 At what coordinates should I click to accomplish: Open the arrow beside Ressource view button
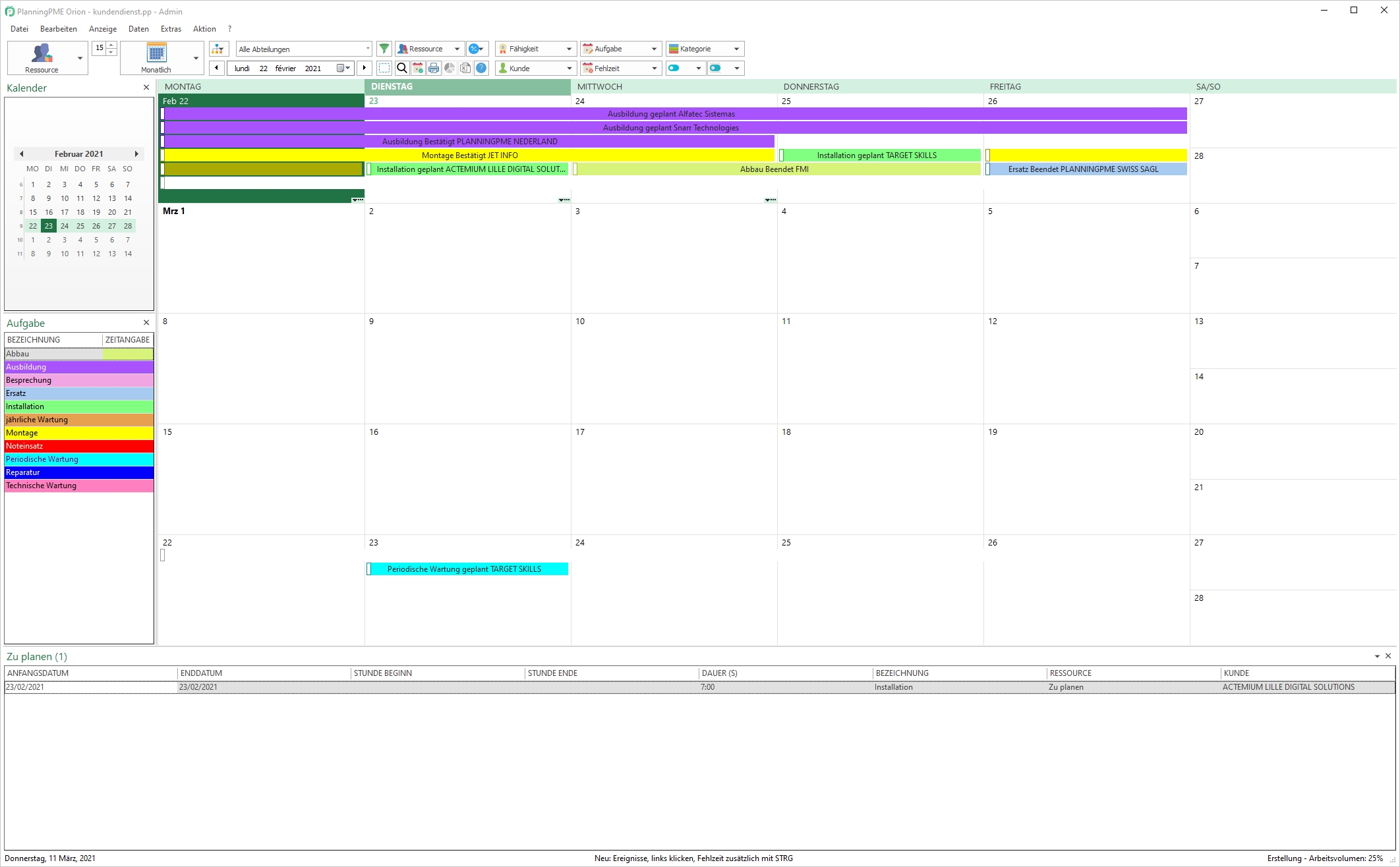80,58
